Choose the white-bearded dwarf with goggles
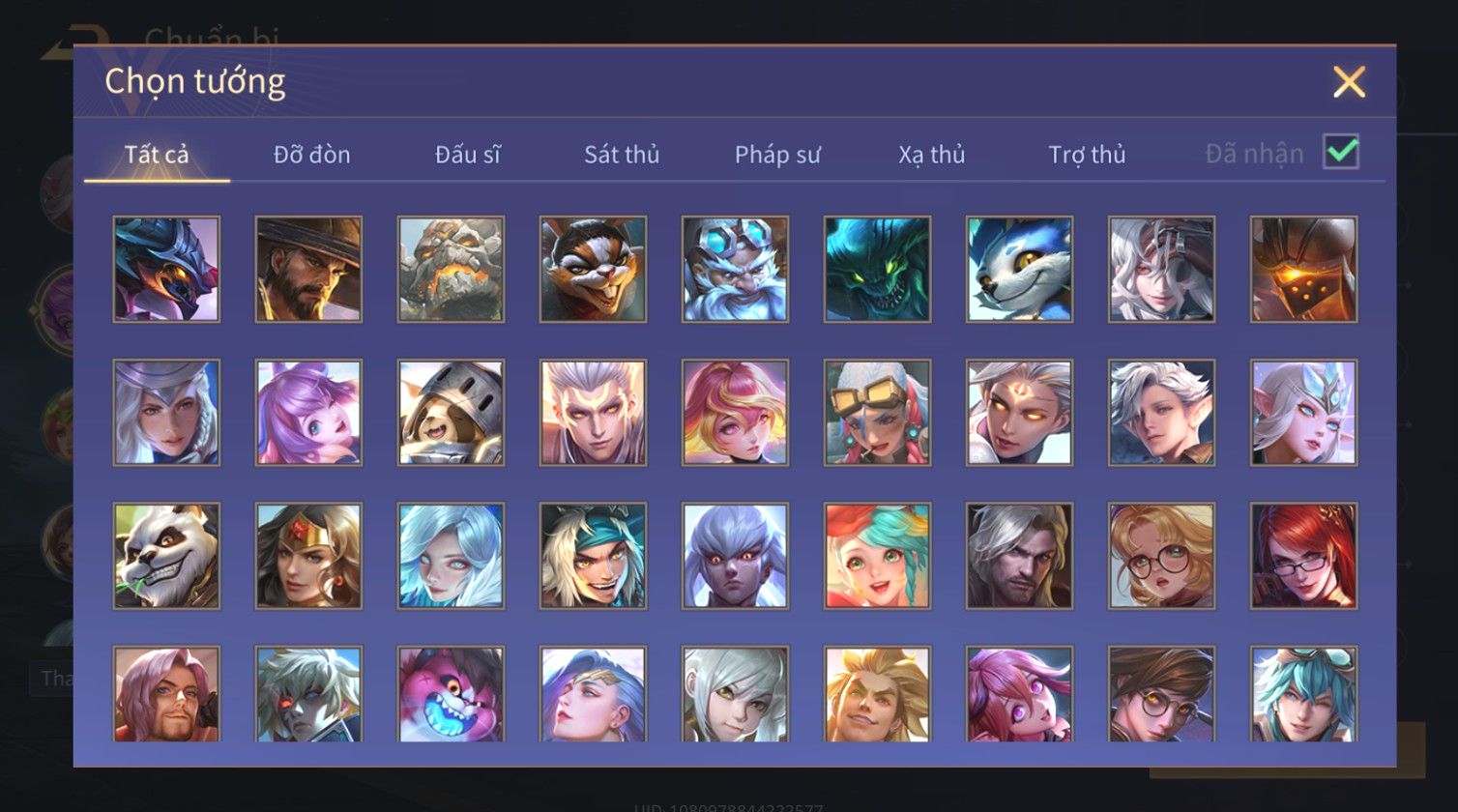Viewport: 1458px width, 812px height. coord(735,269)
